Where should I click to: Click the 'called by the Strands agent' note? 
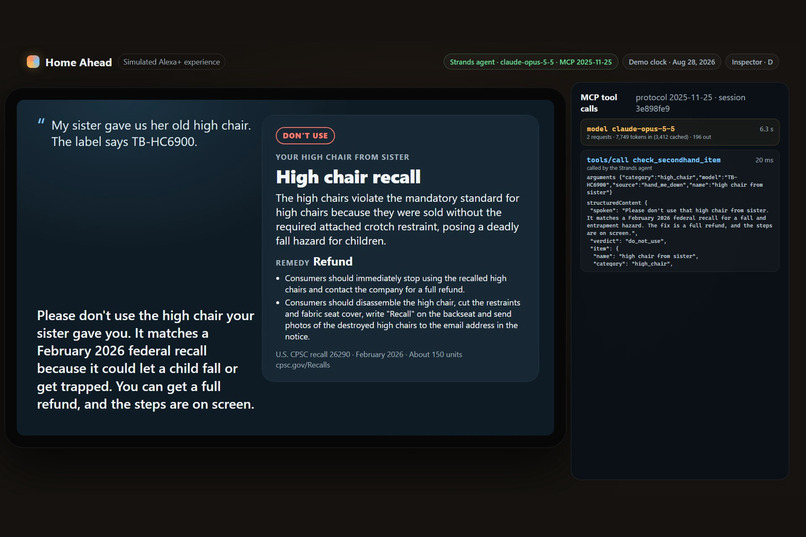point(619,168)
